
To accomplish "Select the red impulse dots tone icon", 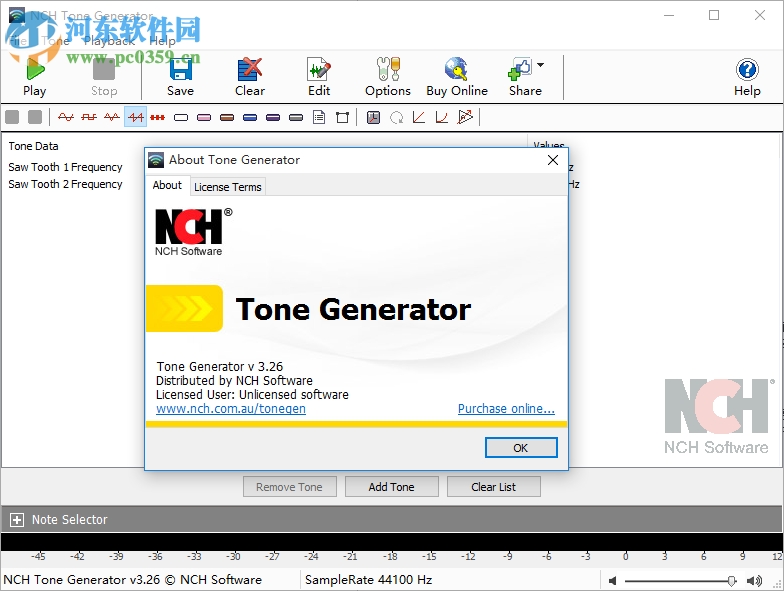I will tap(158, 118).
